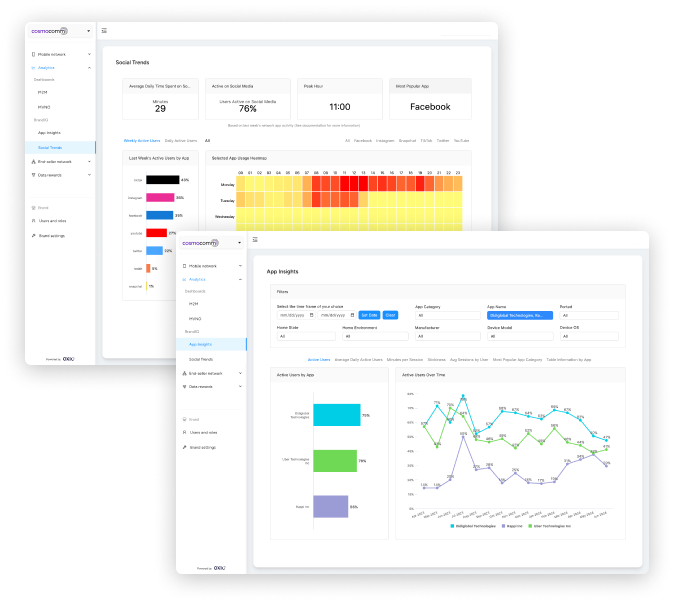This screenshot has width=674, height=604.
Task: Click Brand settings wrench icon, Social Trends window
Action: (34, 236)
